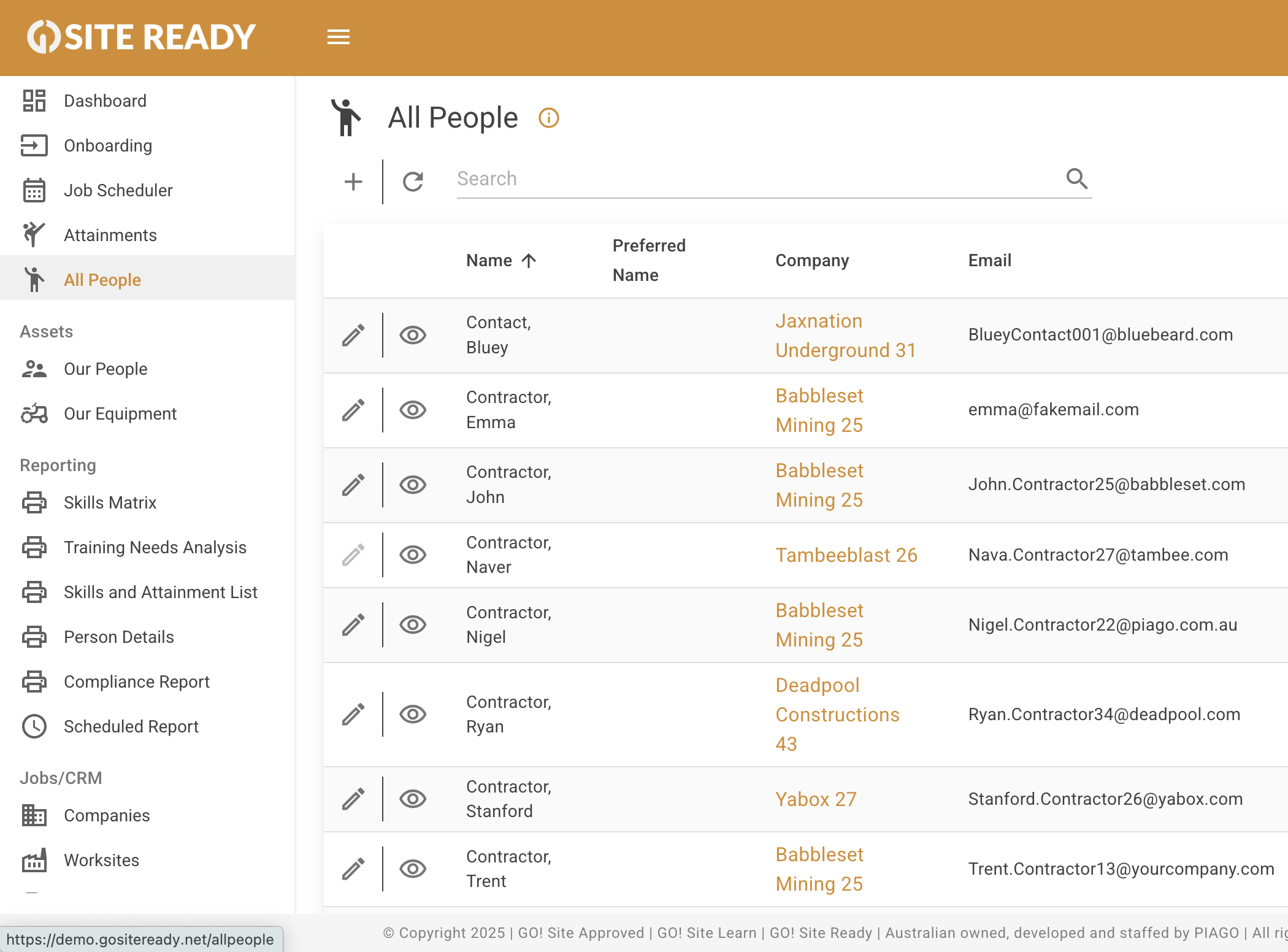Click email Ryan.Contractor34@deadpool.com
This screenshot has height=952, width=1288.
[x=1104, y=715]
